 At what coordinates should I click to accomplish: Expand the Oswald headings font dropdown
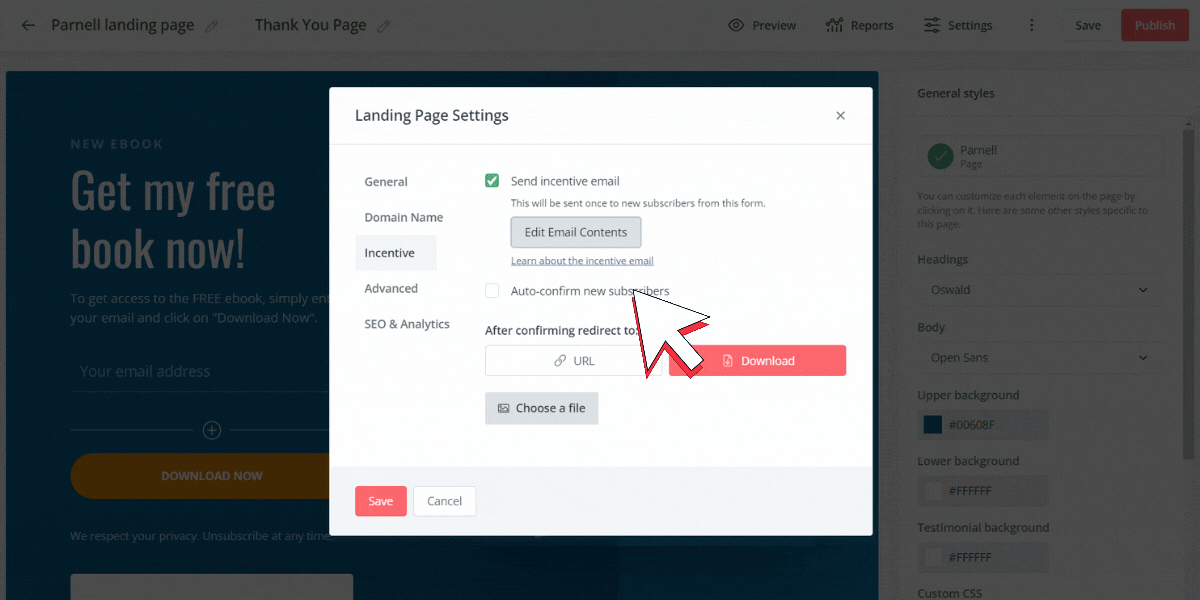click(1040, 290)
